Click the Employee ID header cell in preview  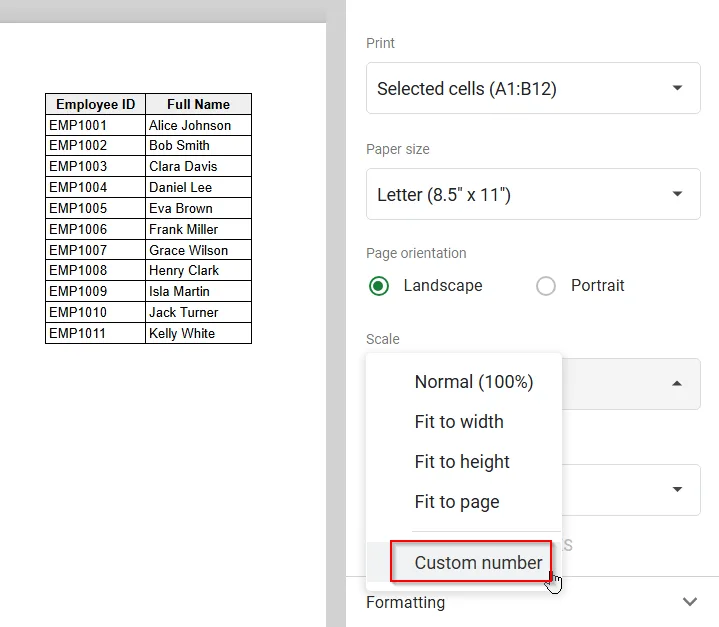[95, 104]
